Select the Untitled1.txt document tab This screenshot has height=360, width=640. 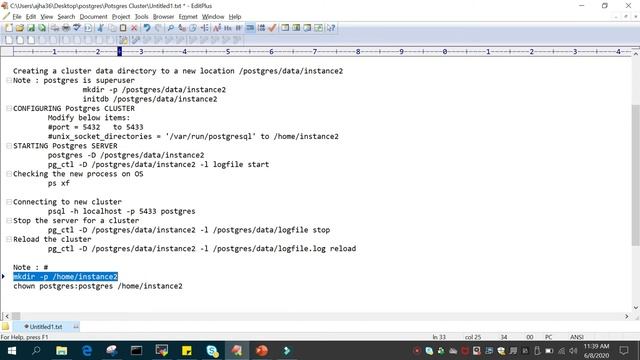coord(46,327)
